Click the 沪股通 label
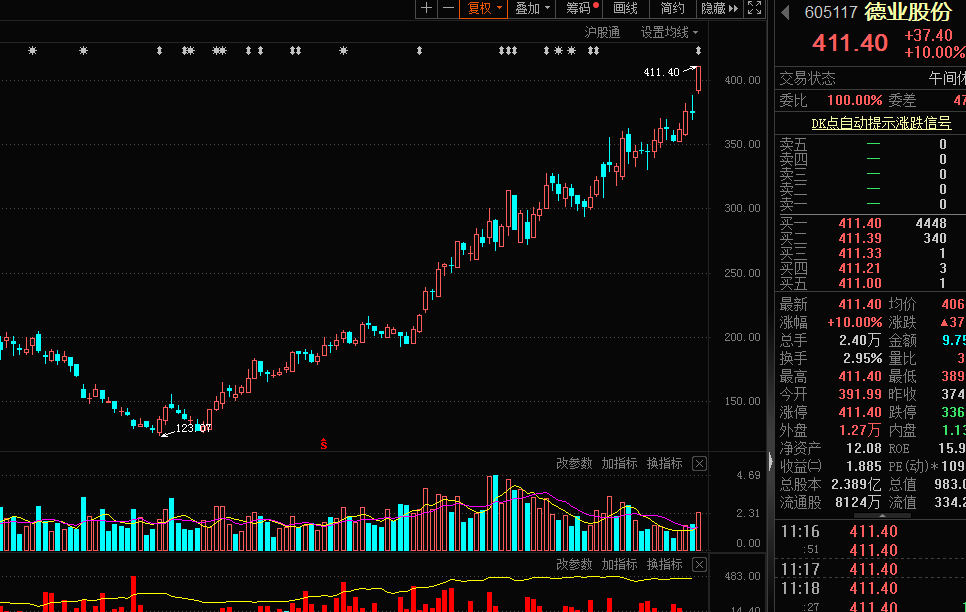966x612 pixels. [x=602, y=32]
